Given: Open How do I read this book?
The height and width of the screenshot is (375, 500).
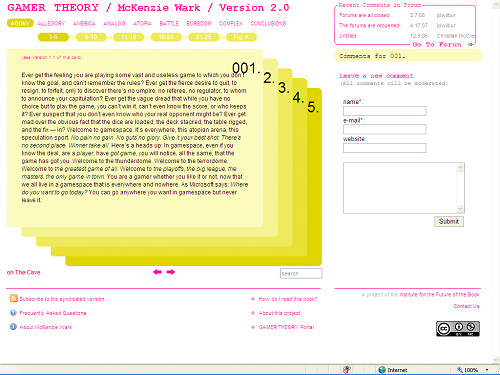Looking at the screenshot, I should coord(288,299).
